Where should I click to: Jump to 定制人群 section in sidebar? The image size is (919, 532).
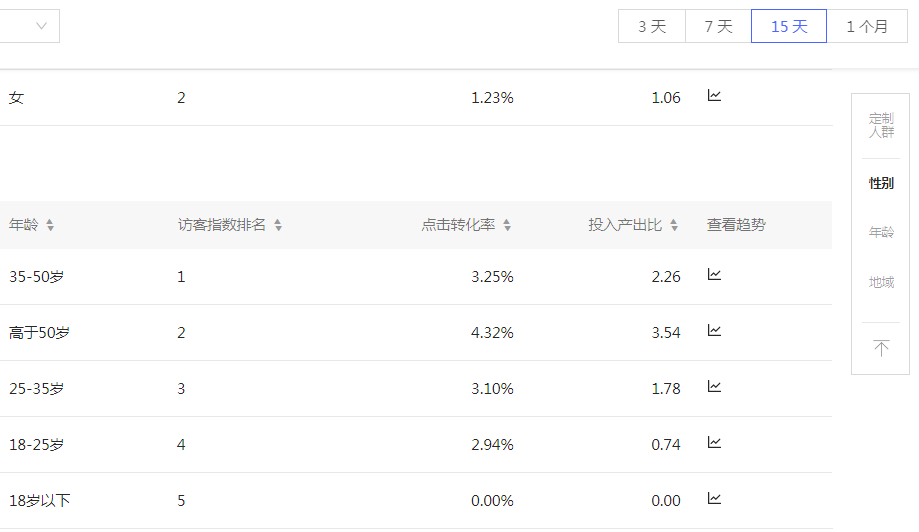click(881, 125)
